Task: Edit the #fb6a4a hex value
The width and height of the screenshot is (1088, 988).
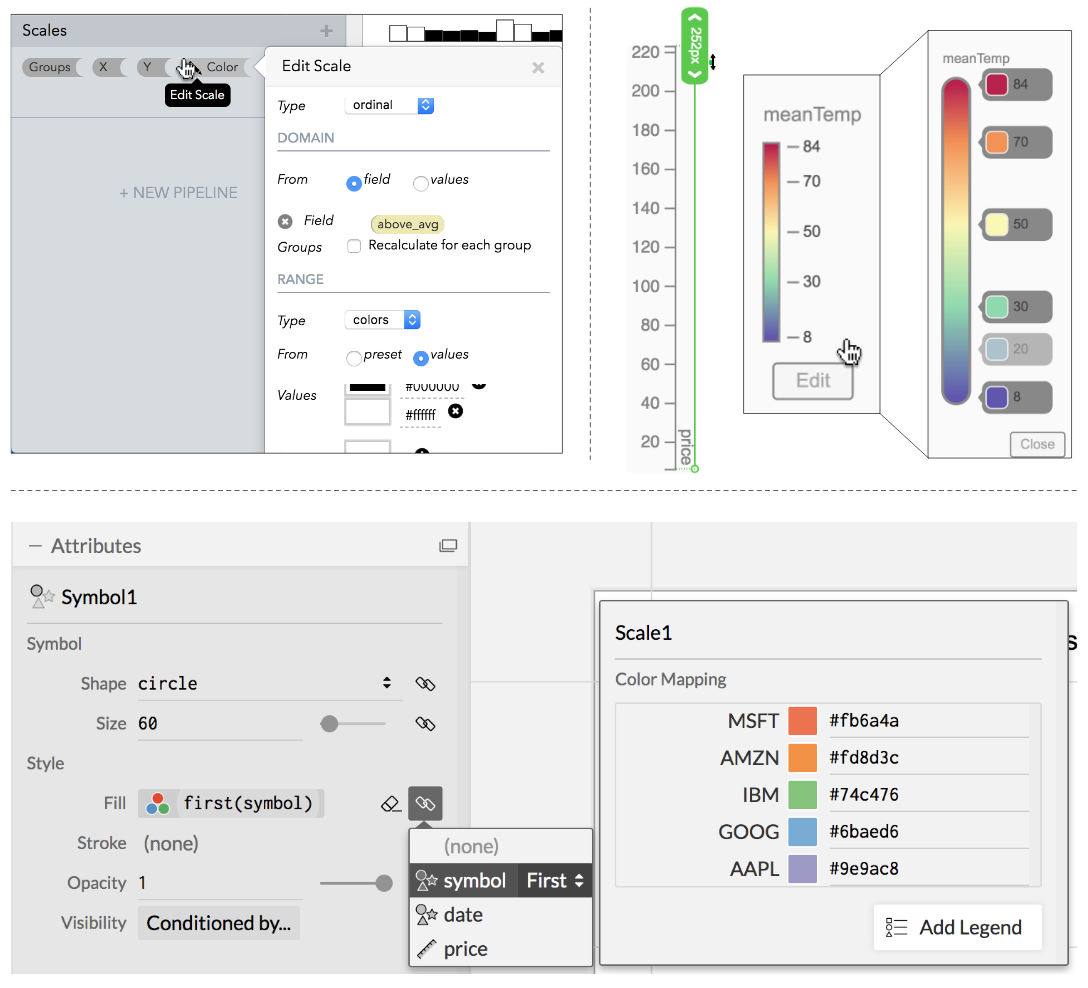Action: 928,721
